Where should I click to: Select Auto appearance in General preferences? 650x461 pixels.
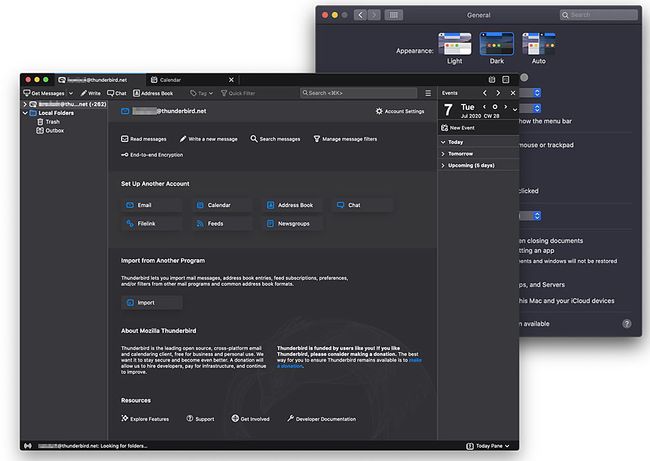coord(538,48)
